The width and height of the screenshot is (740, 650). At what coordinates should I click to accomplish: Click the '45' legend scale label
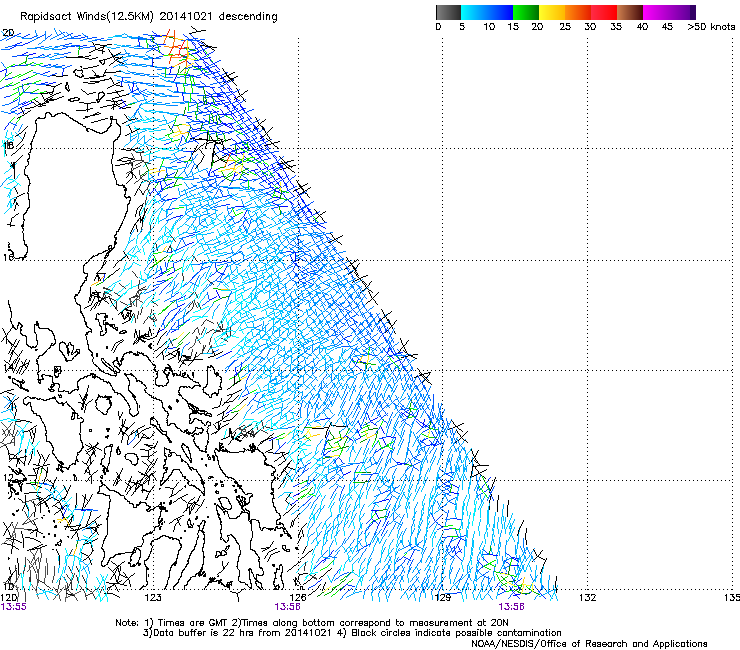pyautogui.click(x=667, y=27)
